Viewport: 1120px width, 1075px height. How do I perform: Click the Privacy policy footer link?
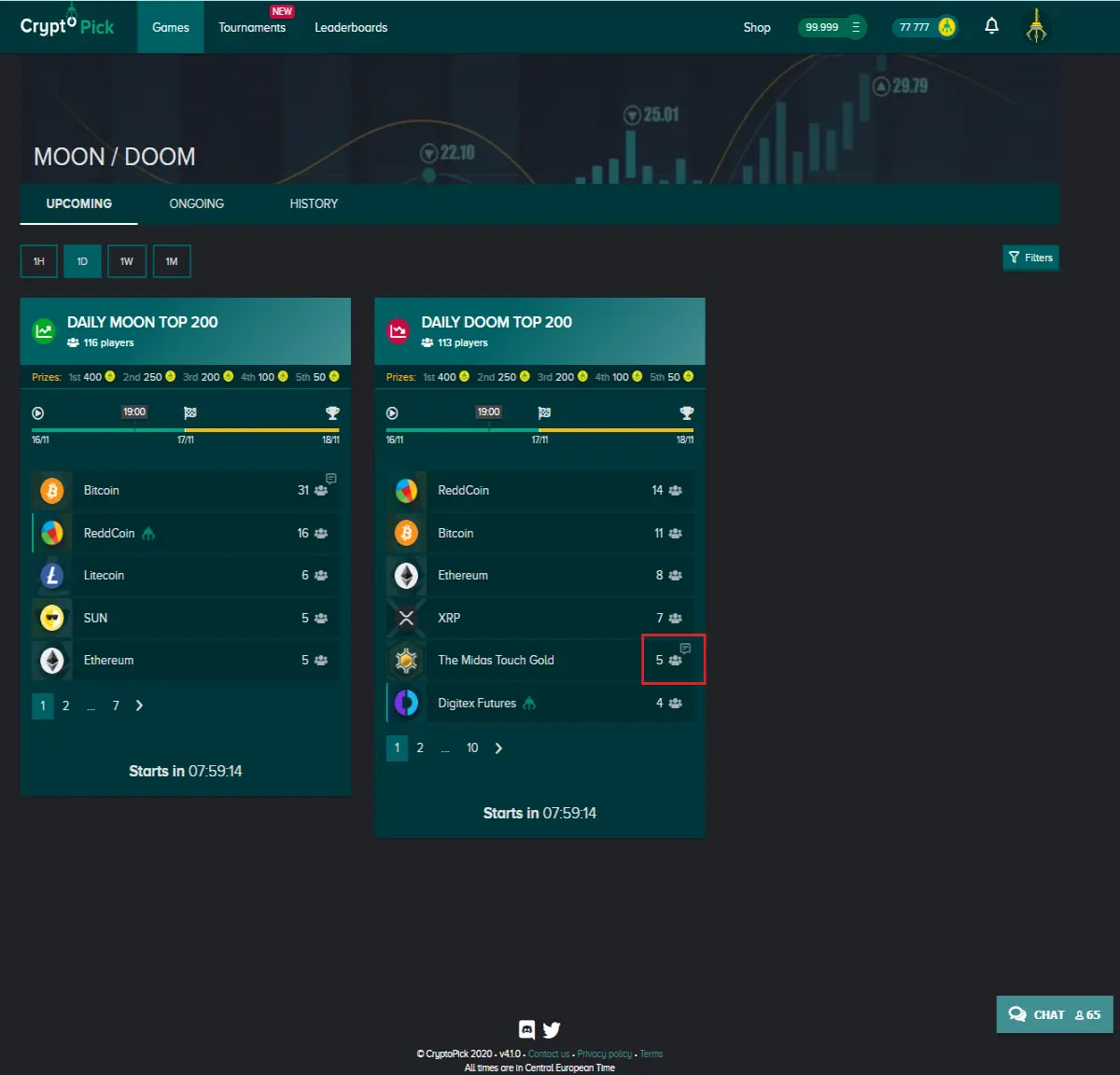click(605, 1054)
